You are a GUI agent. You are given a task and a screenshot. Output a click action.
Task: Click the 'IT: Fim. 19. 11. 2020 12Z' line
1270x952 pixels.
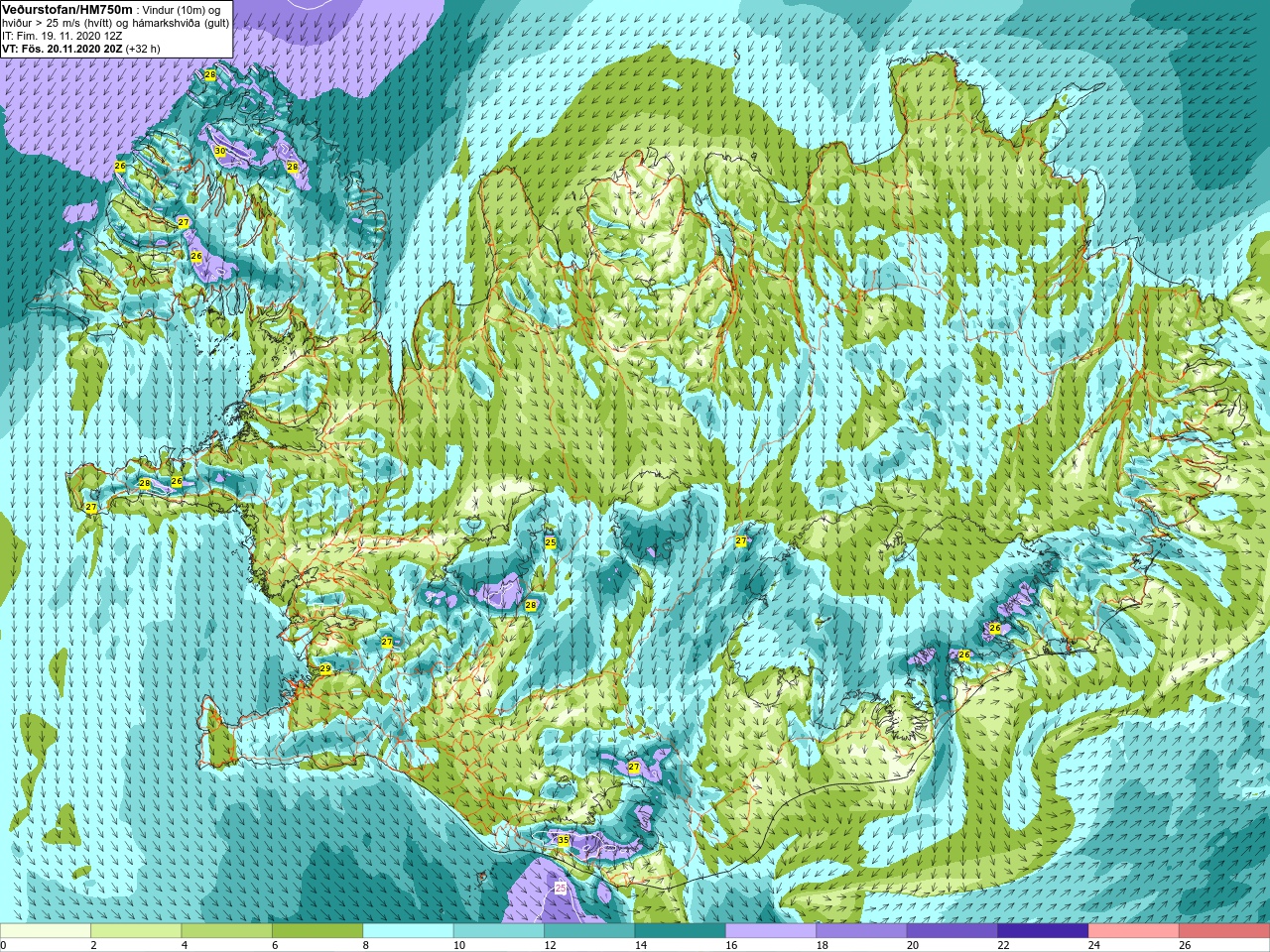point(63,36)
